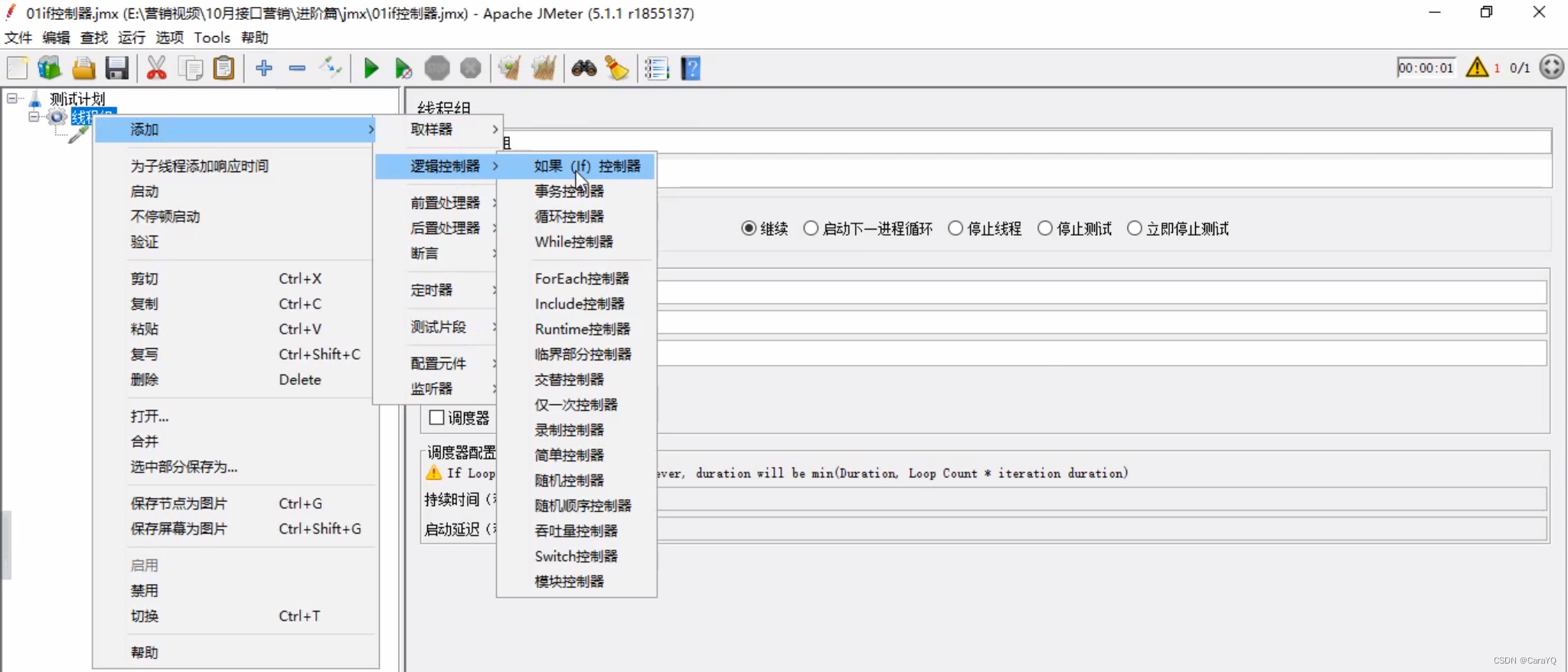
Task: Click the 线程组 name input field
Action: click(x=1027, y=142)
